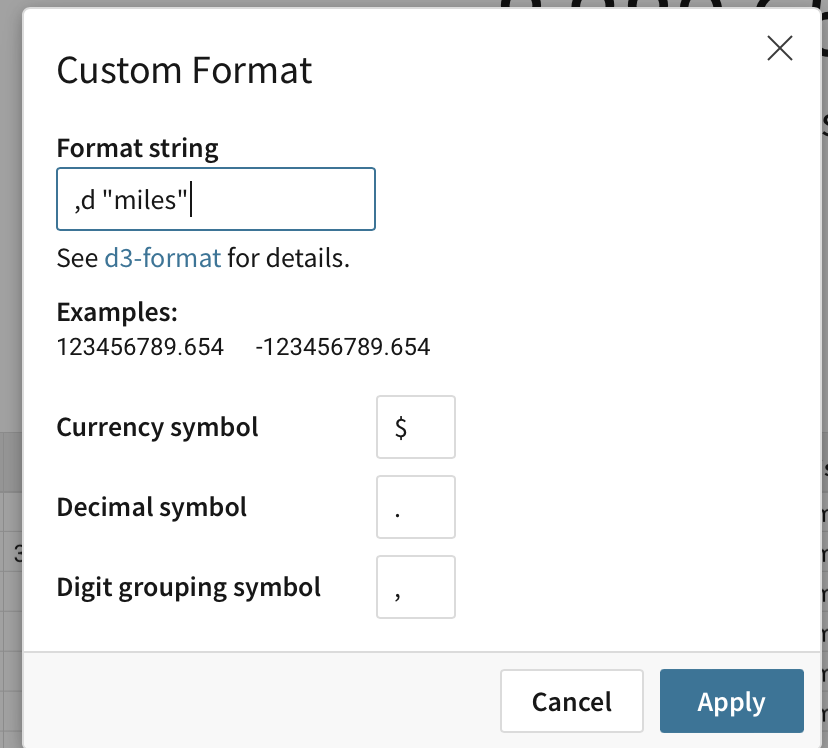The image size is (828, 748).
Task: Open the d3-format documentation link
Action: click(162, 257)
